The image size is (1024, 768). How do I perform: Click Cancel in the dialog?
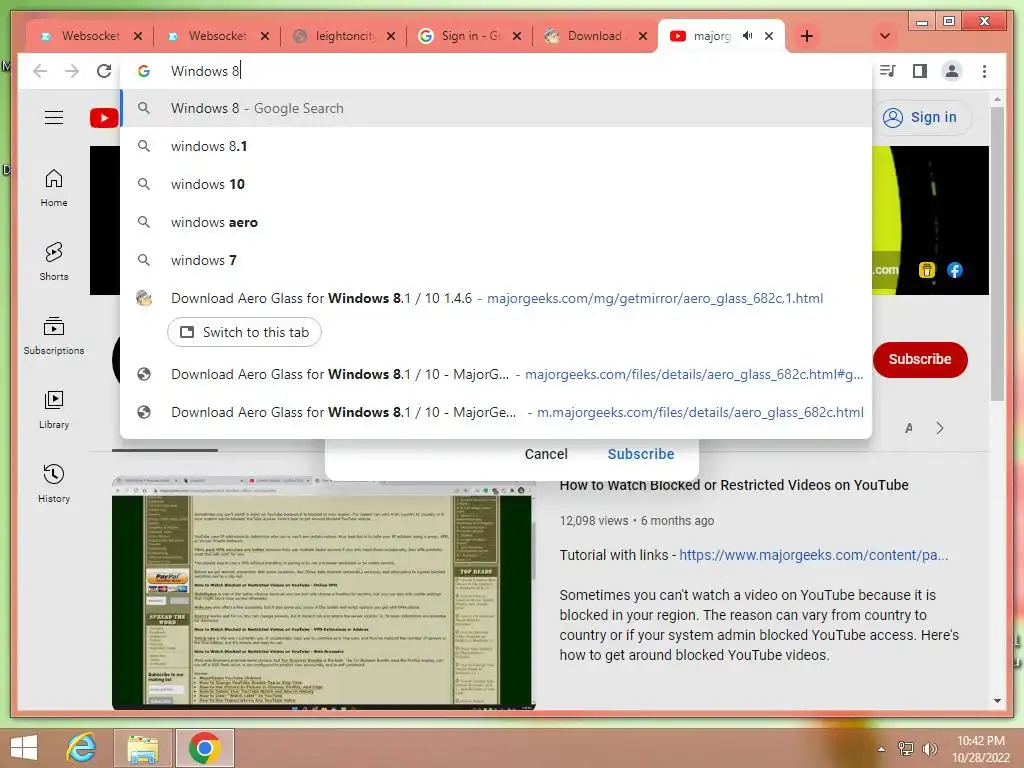[546, 454]
